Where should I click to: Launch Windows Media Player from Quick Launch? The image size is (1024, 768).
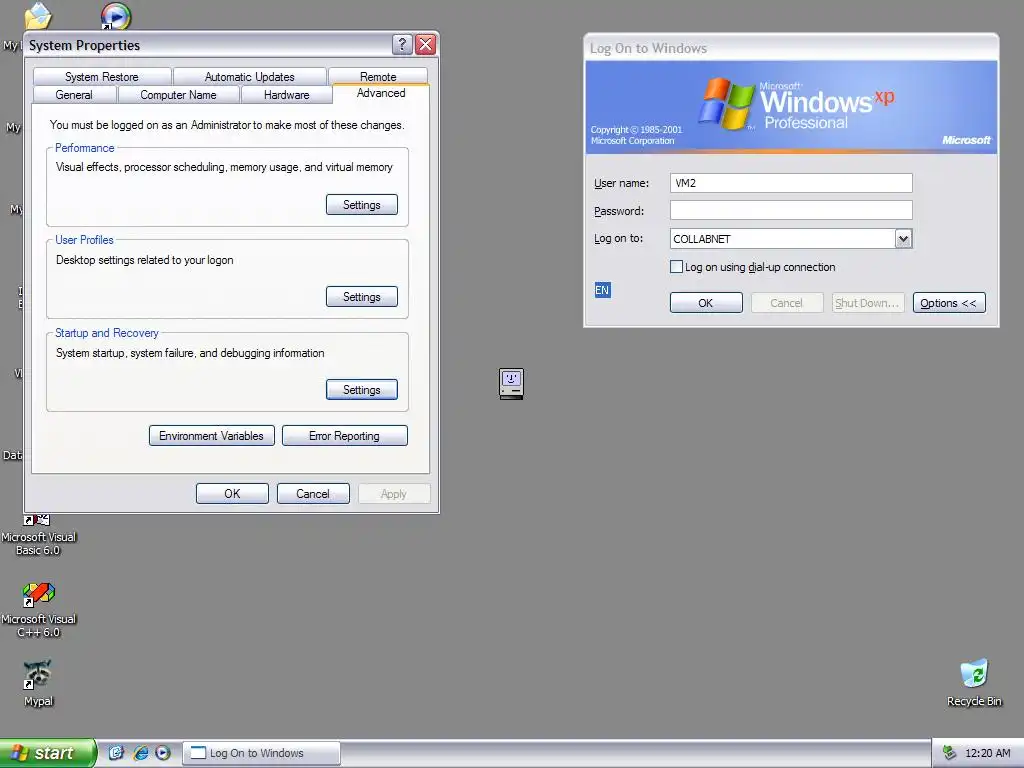(163, 753)
